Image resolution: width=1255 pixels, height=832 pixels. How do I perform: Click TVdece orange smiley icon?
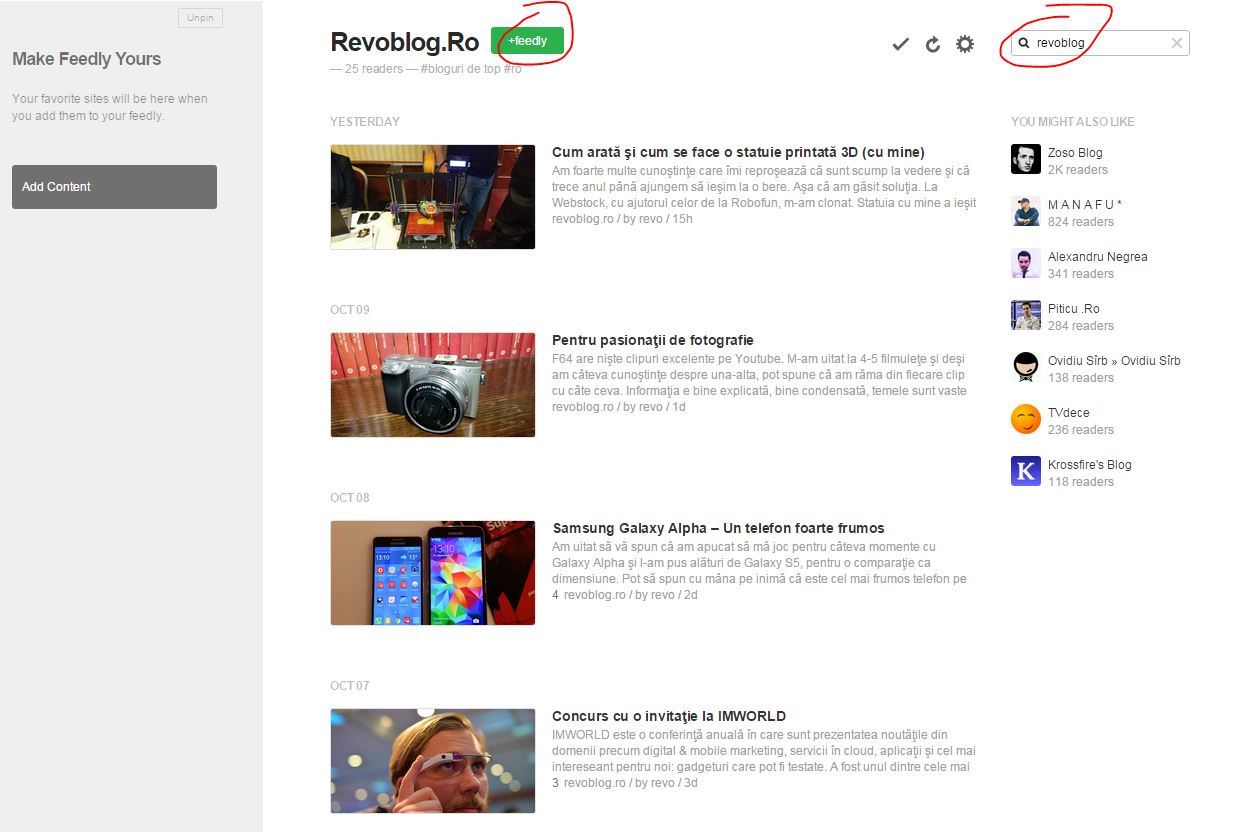1026,420
